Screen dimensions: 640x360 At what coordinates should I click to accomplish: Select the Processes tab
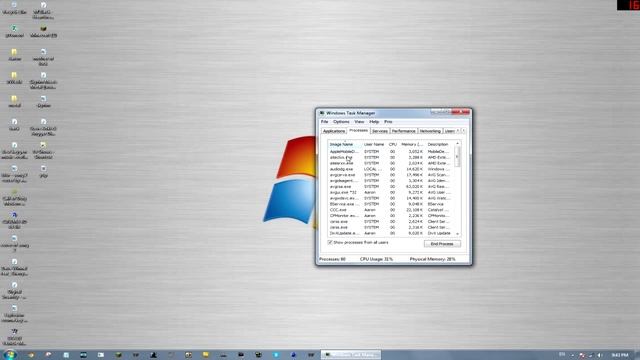tap(358, 130)
